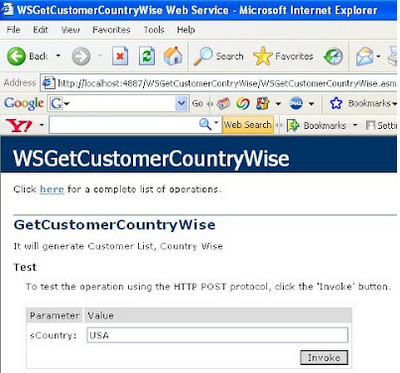Click the Google logo in toolbar

[x=24, y=104]
